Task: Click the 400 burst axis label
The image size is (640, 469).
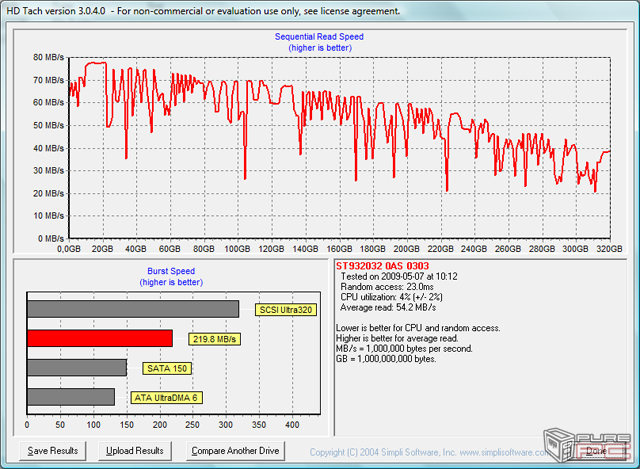Action: point(292,425)
